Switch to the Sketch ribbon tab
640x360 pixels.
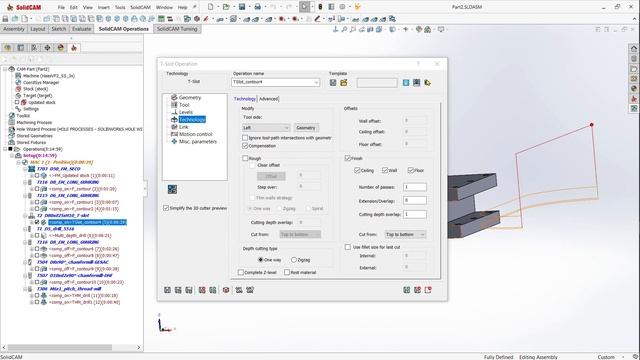click(58, 29)
